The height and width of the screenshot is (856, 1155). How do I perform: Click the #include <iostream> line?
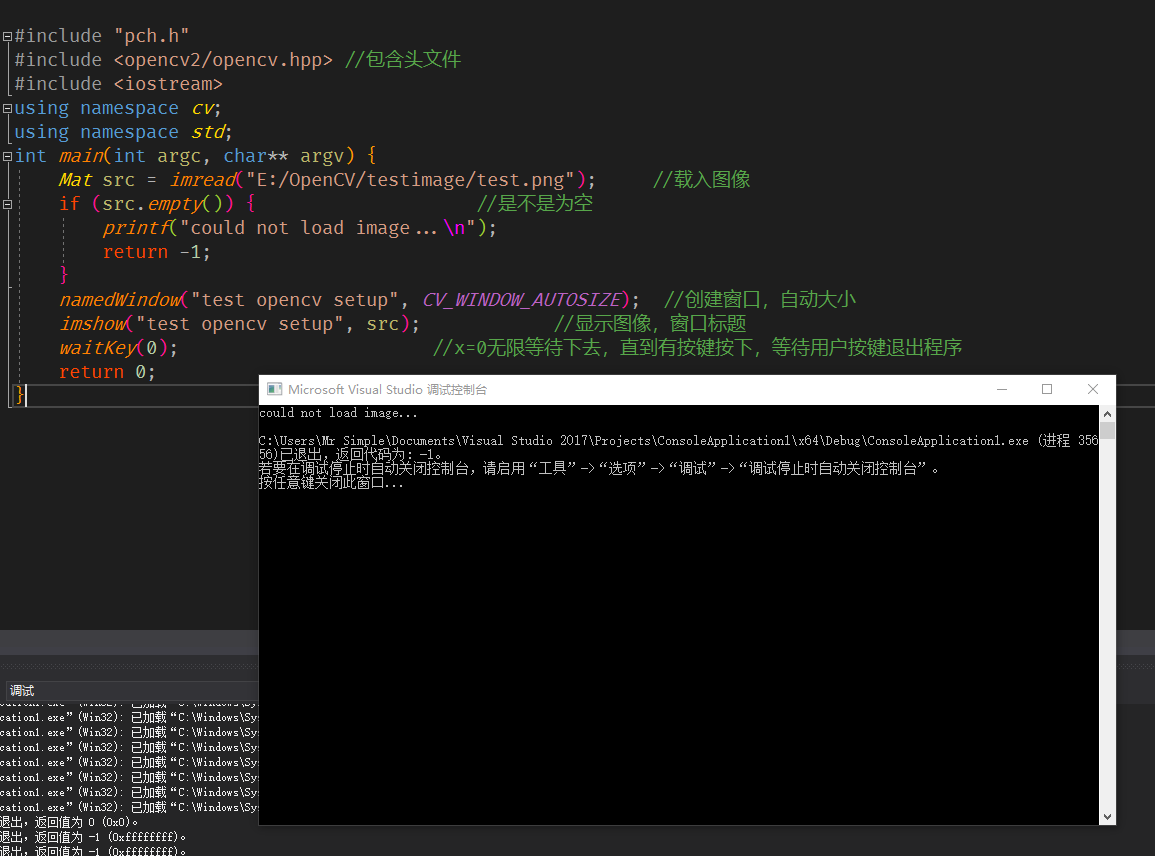[119, 84]
